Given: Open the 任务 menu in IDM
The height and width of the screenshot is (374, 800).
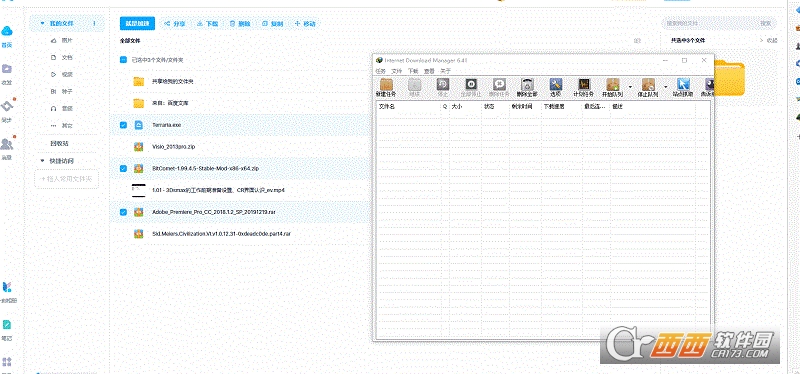Looking at the screenshot, I should pos(380,71).
